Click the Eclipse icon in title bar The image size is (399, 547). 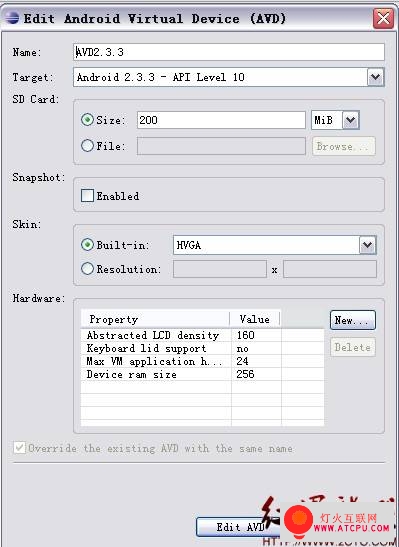(x=12, y=18)
